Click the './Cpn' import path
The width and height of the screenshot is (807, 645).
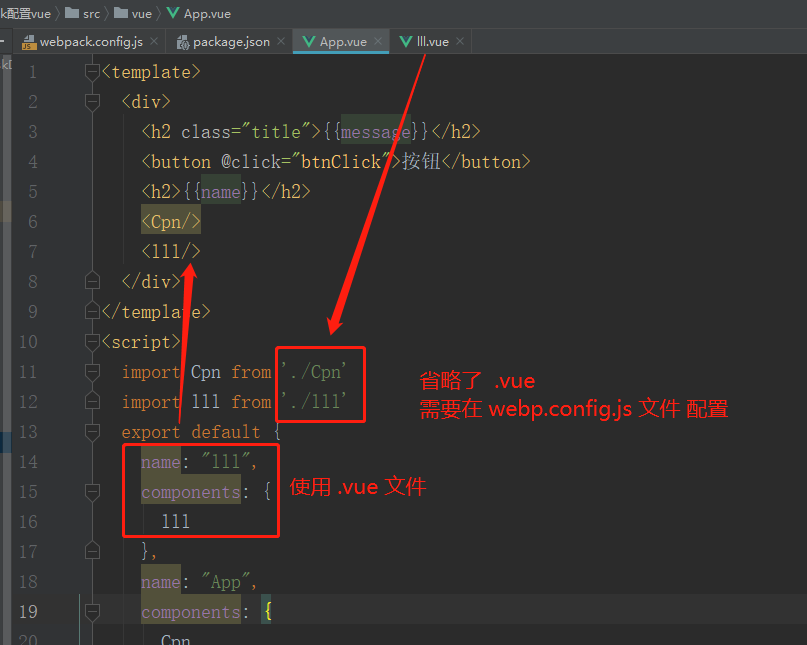tap(314, 372)
